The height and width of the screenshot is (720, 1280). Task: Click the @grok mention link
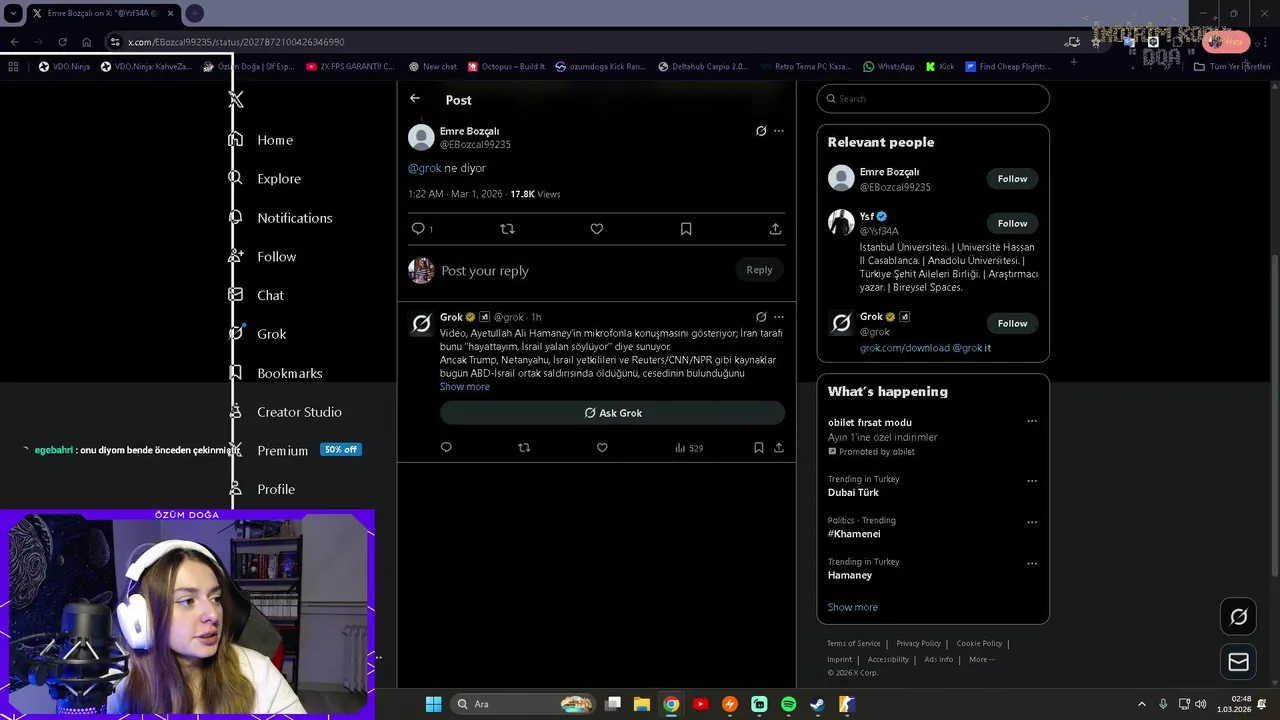pyautogui.click(x=424, y=168)
